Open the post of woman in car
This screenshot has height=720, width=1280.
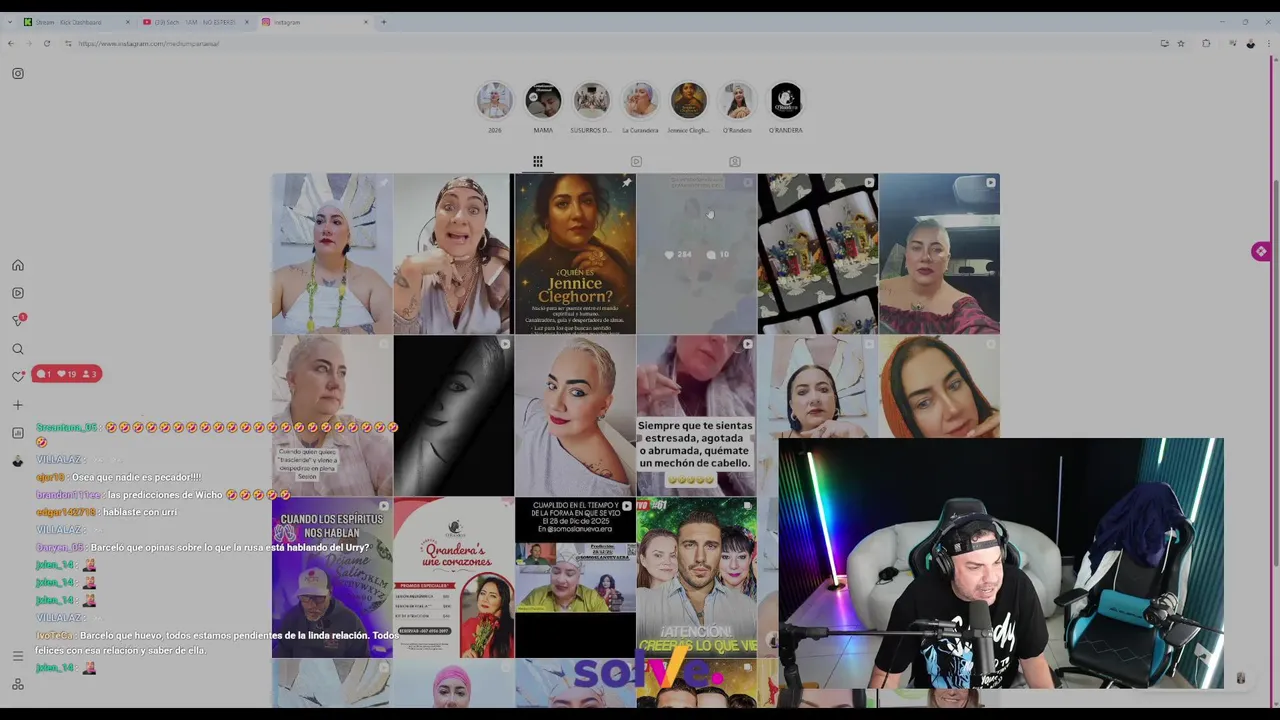tap(939, 254)
